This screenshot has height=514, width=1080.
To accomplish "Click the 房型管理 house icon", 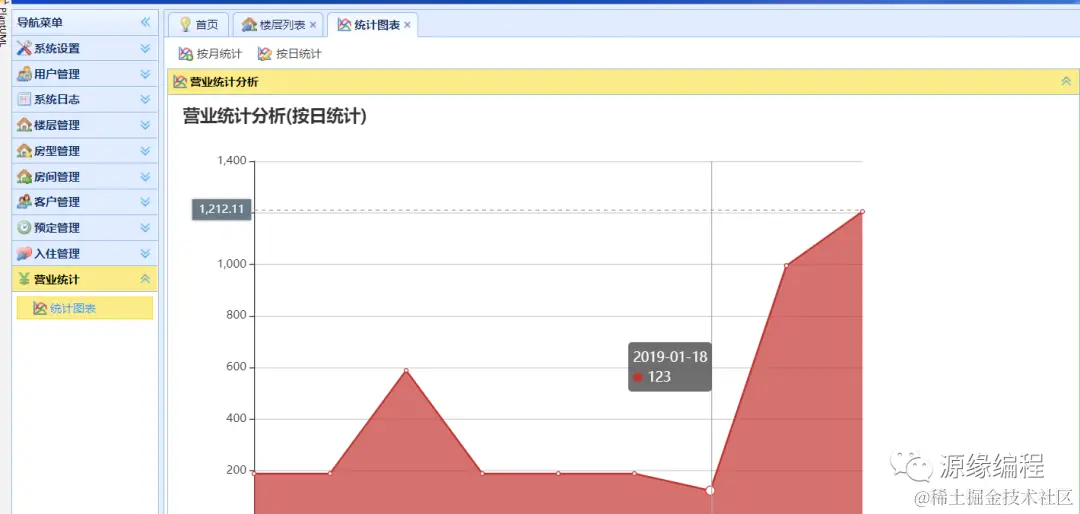I will click(24, 151).
